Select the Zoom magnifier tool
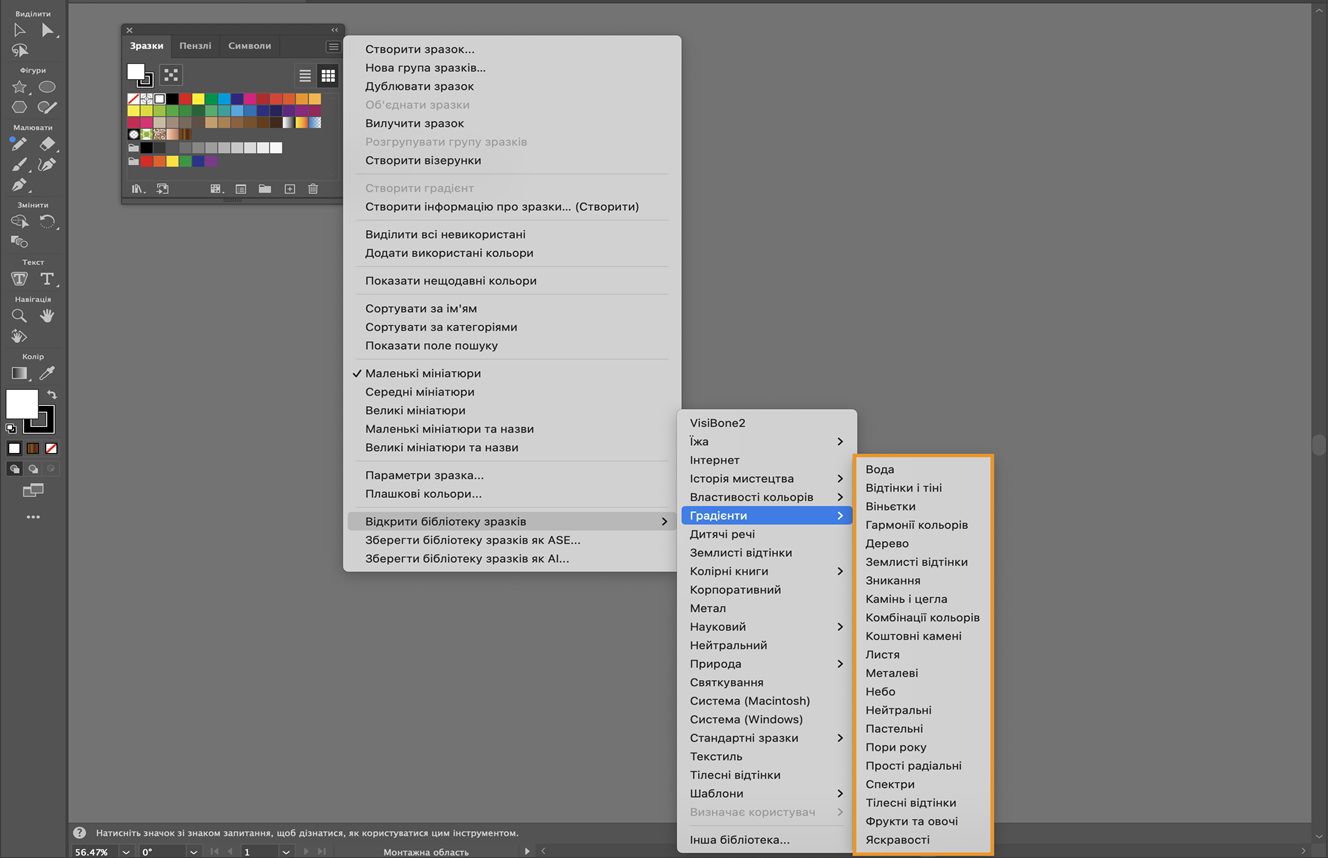This screenshot has height=858, width=1328. coord(19,315)
